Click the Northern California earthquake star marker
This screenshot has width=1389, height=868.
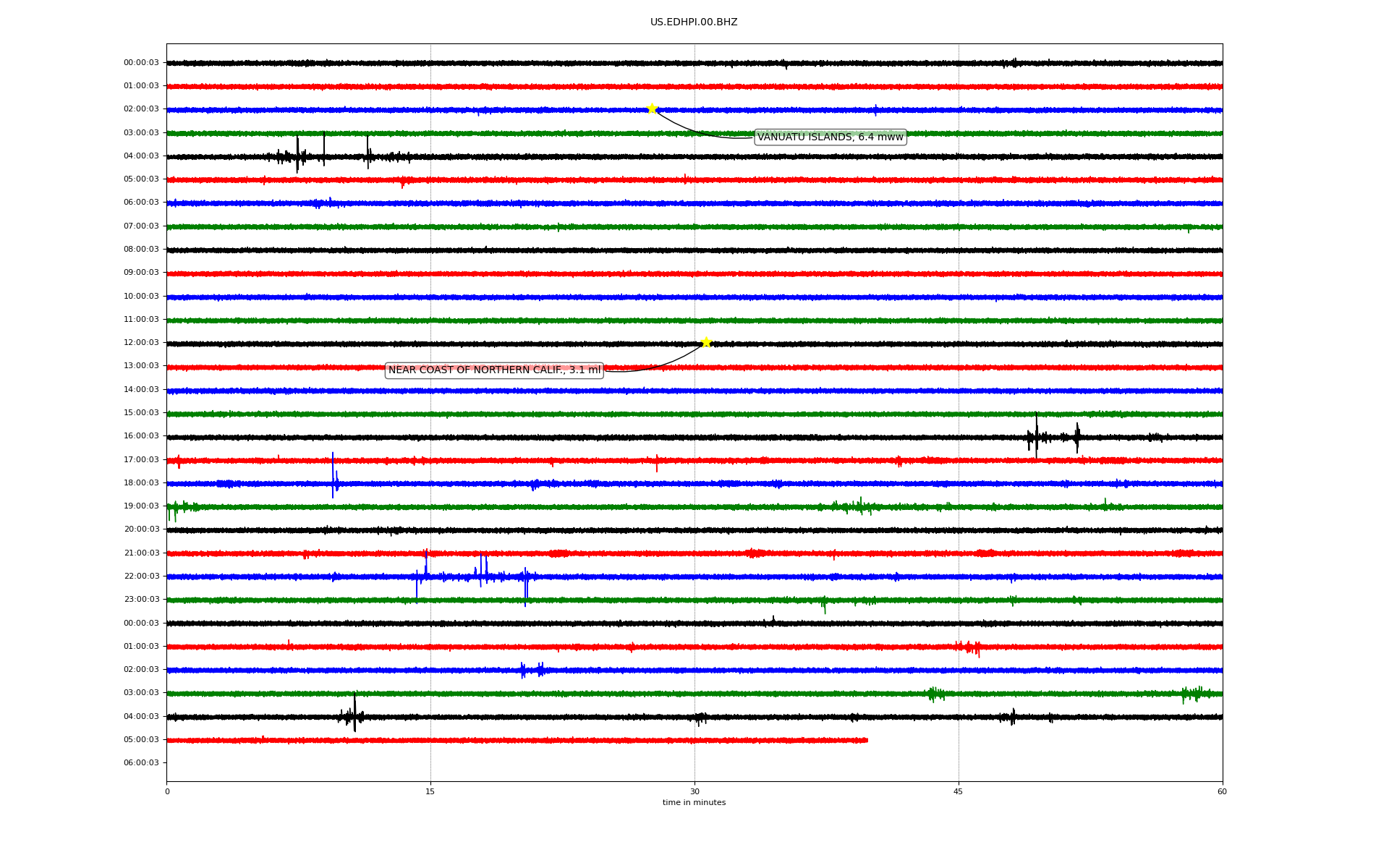pos(706,343)
